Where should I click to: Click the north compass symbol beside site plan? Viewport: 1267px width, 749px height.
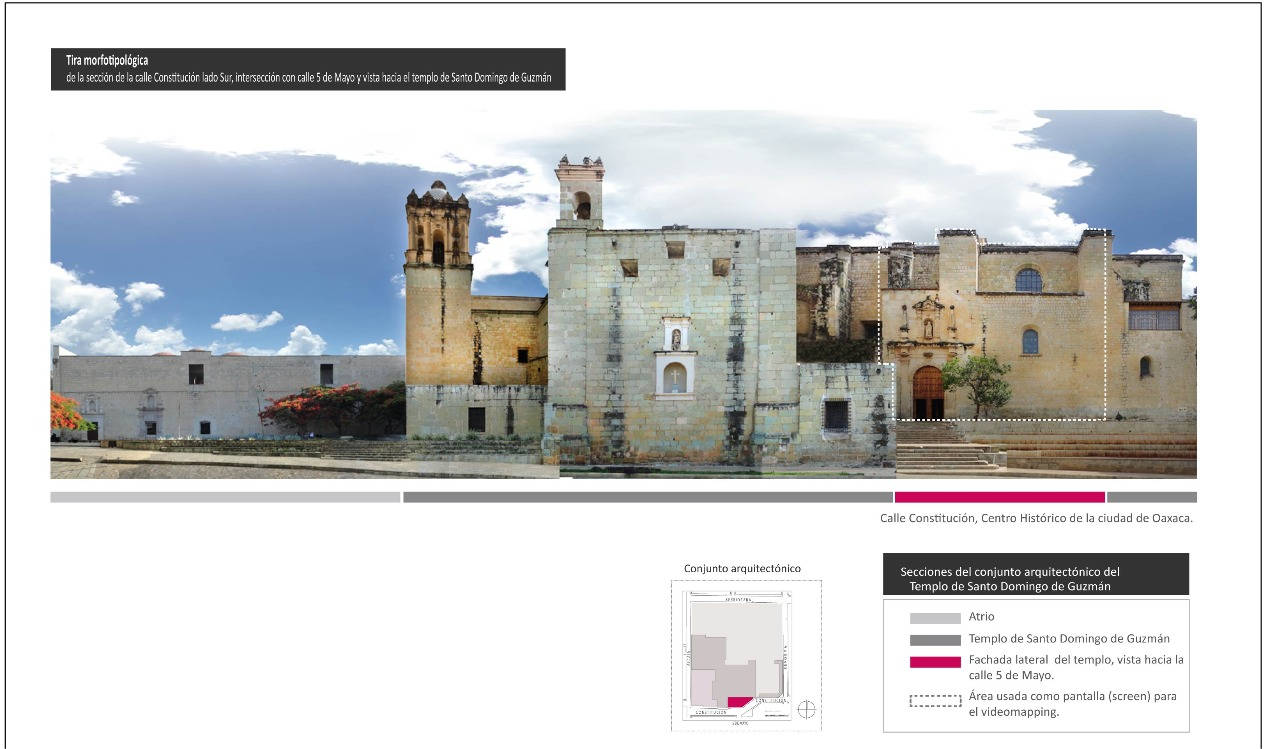pyautogui.click(x=807, y=710)
